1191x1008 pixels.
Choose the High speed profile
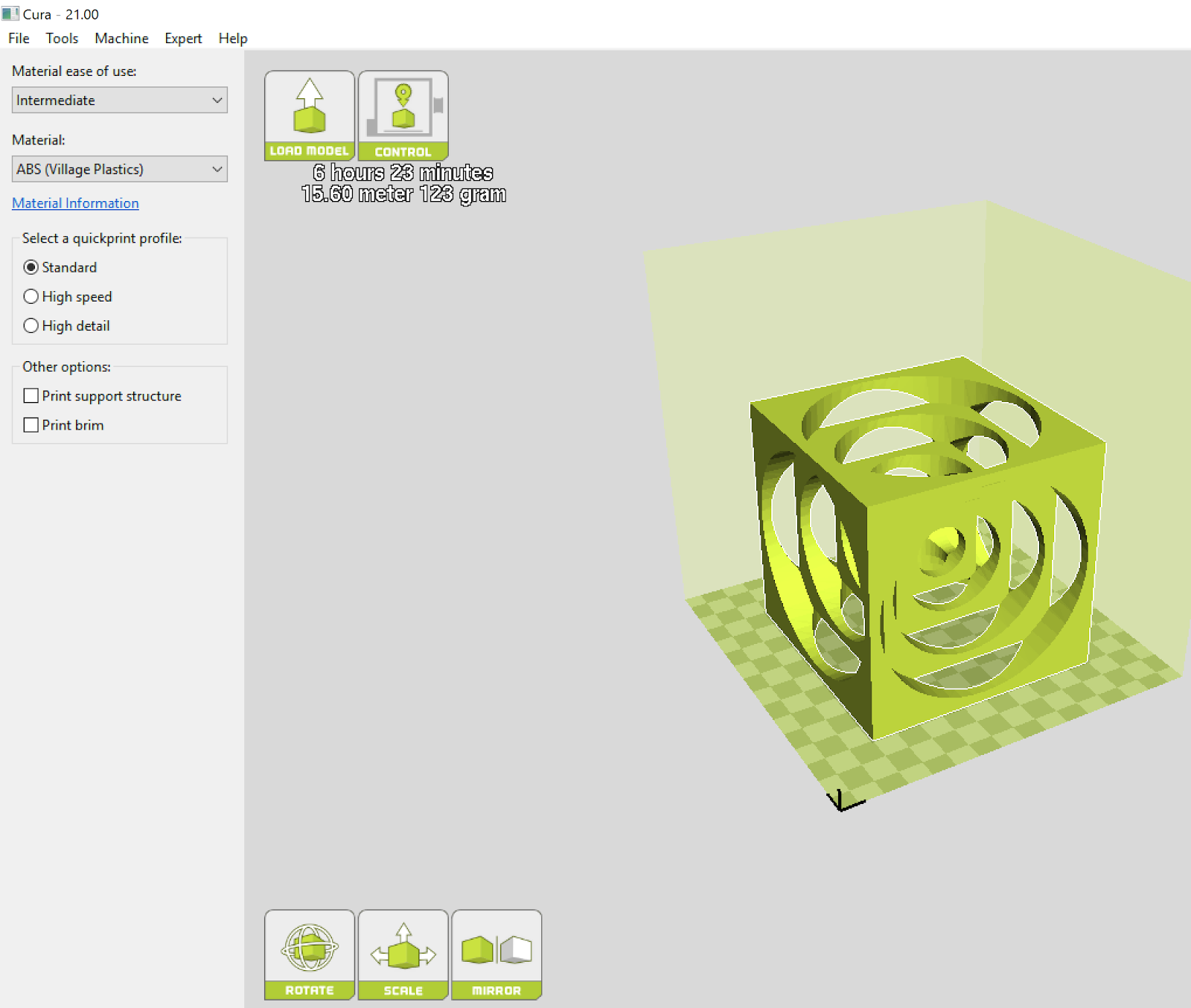pos(68,296)
